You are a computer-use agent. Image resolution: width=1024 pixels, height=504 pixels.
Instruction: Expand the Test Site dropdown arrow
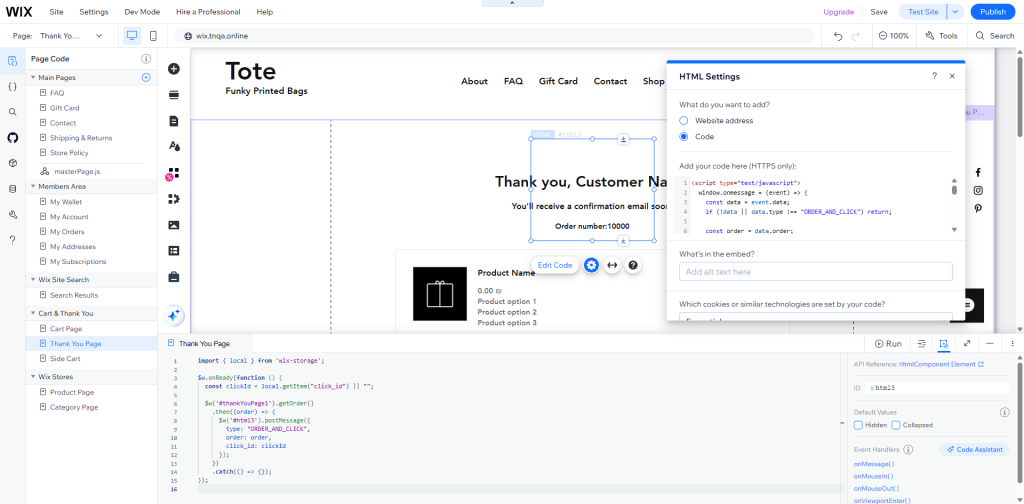point(957,12)
